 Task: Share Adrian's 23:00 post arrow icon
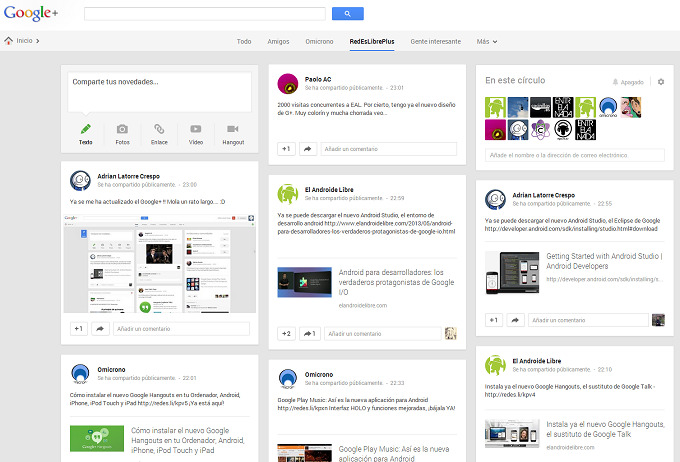click(100, 329)
